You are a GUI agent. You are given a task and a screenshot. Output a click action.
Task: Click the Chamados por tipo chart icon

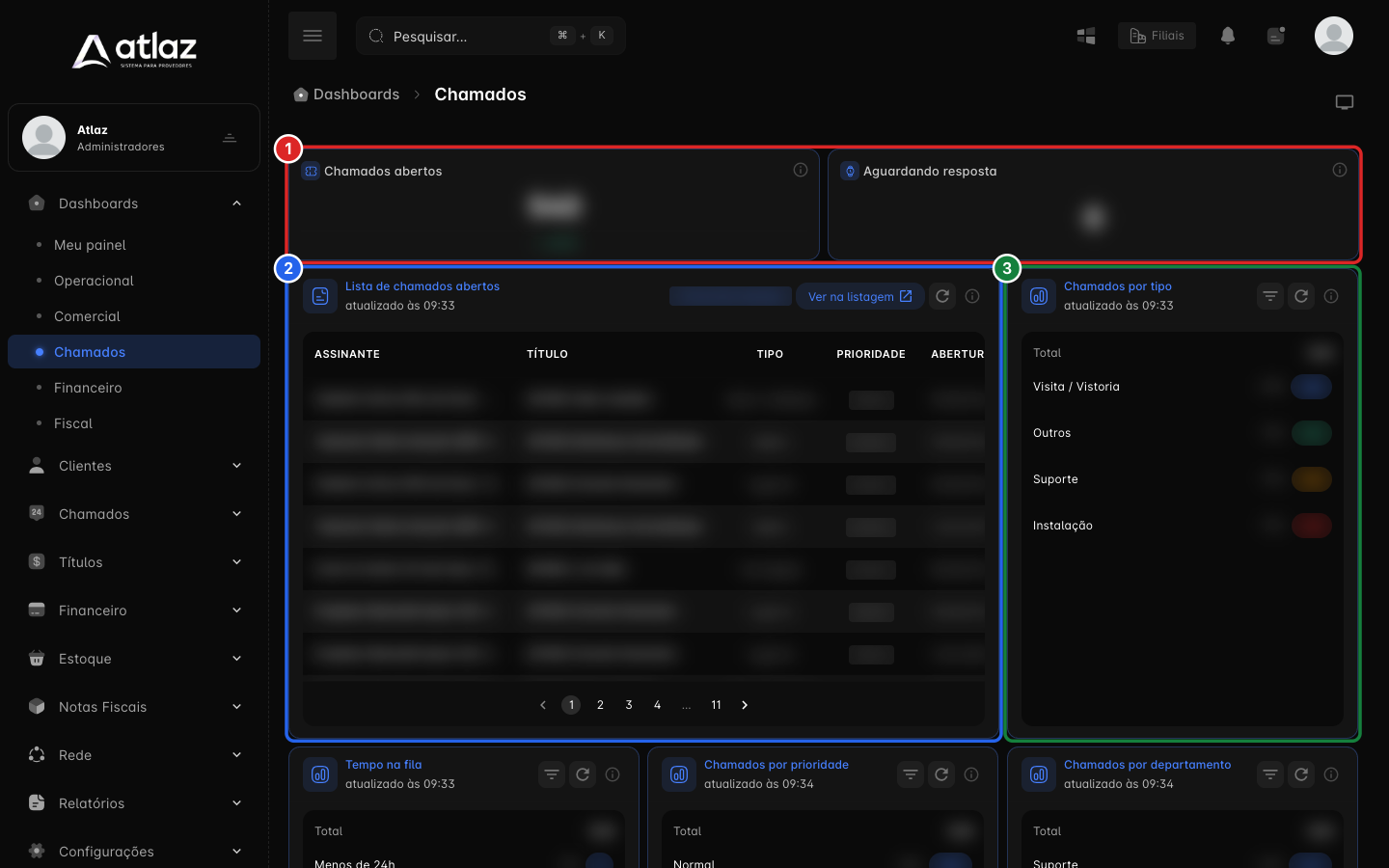[x=1039, y=296]
